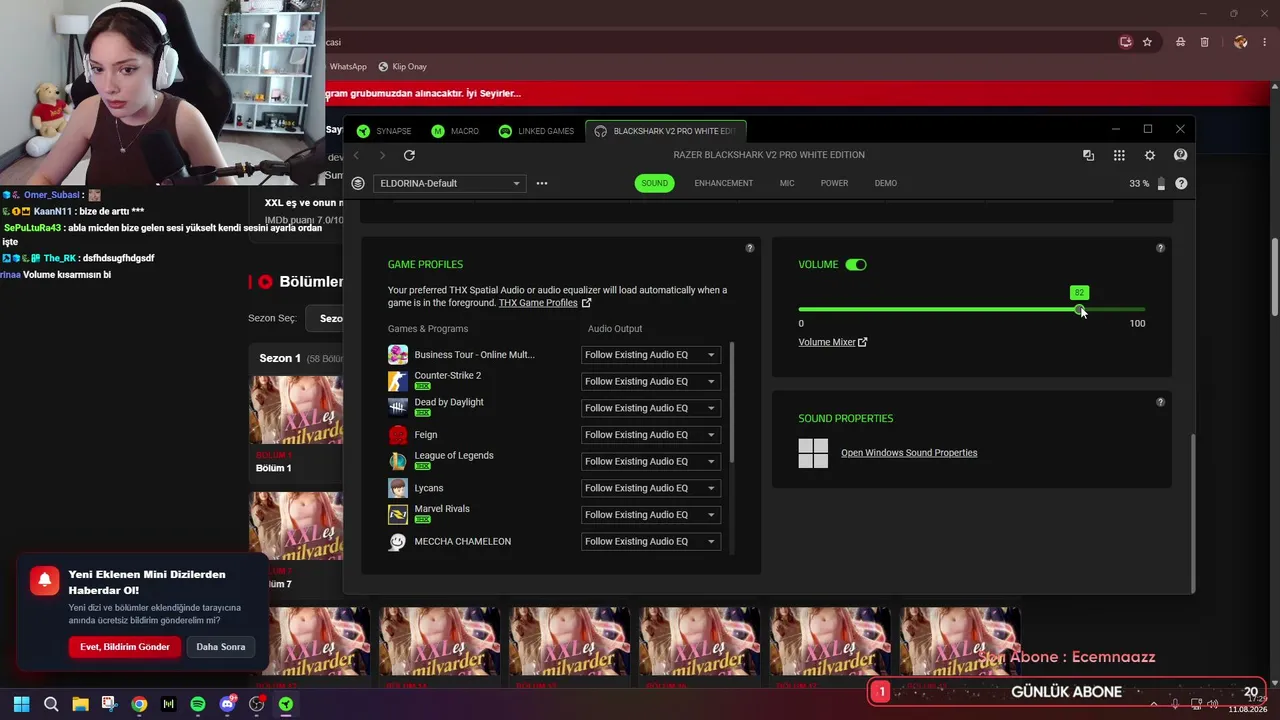This screenshot has width=1280, height=720.
Task: Open Audio Output dropdown for Business Tour
Action: (651, 355)
